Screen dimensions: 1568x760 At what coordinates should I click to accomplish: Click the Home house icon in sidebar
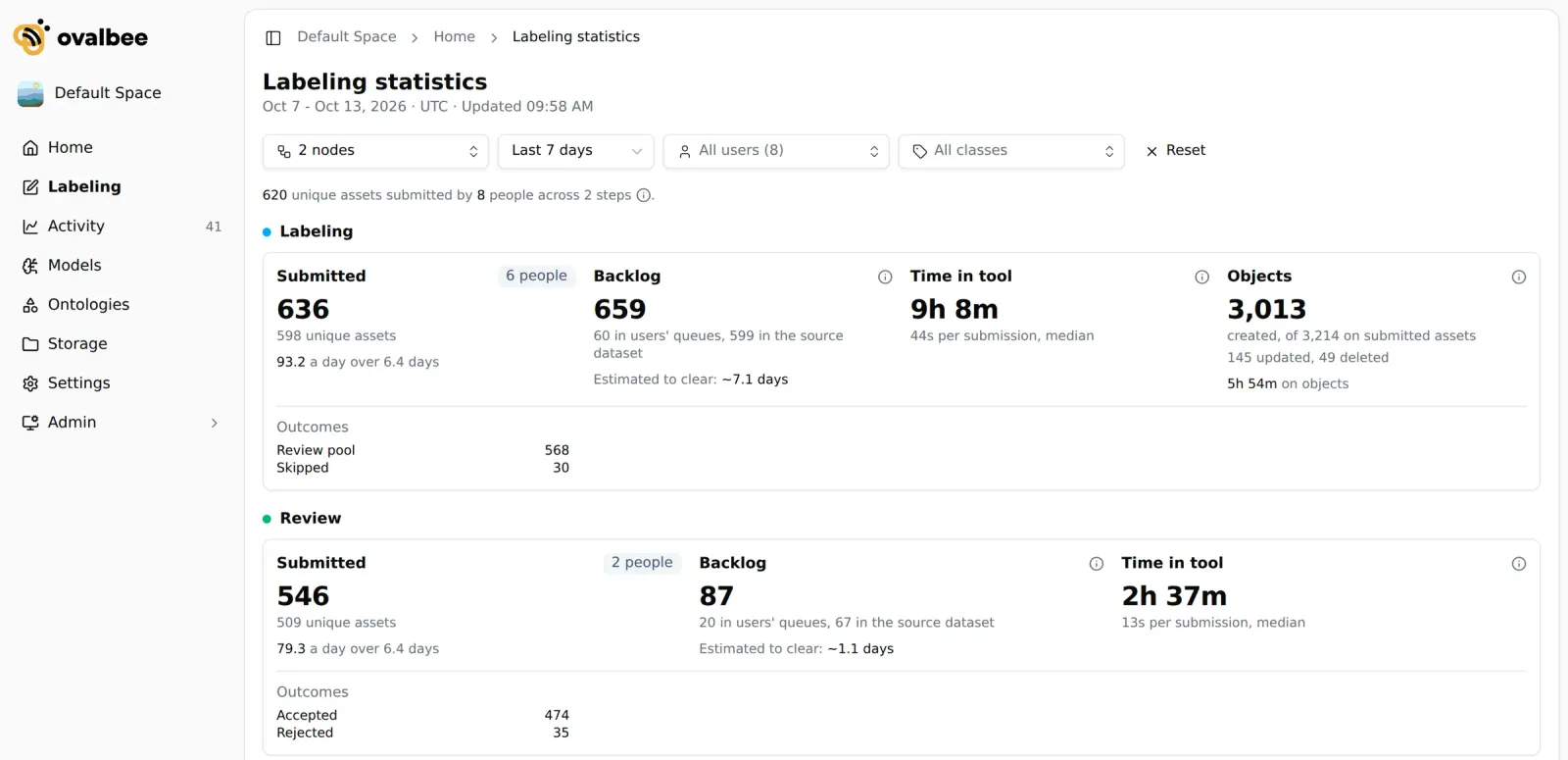tap(30, 148)
